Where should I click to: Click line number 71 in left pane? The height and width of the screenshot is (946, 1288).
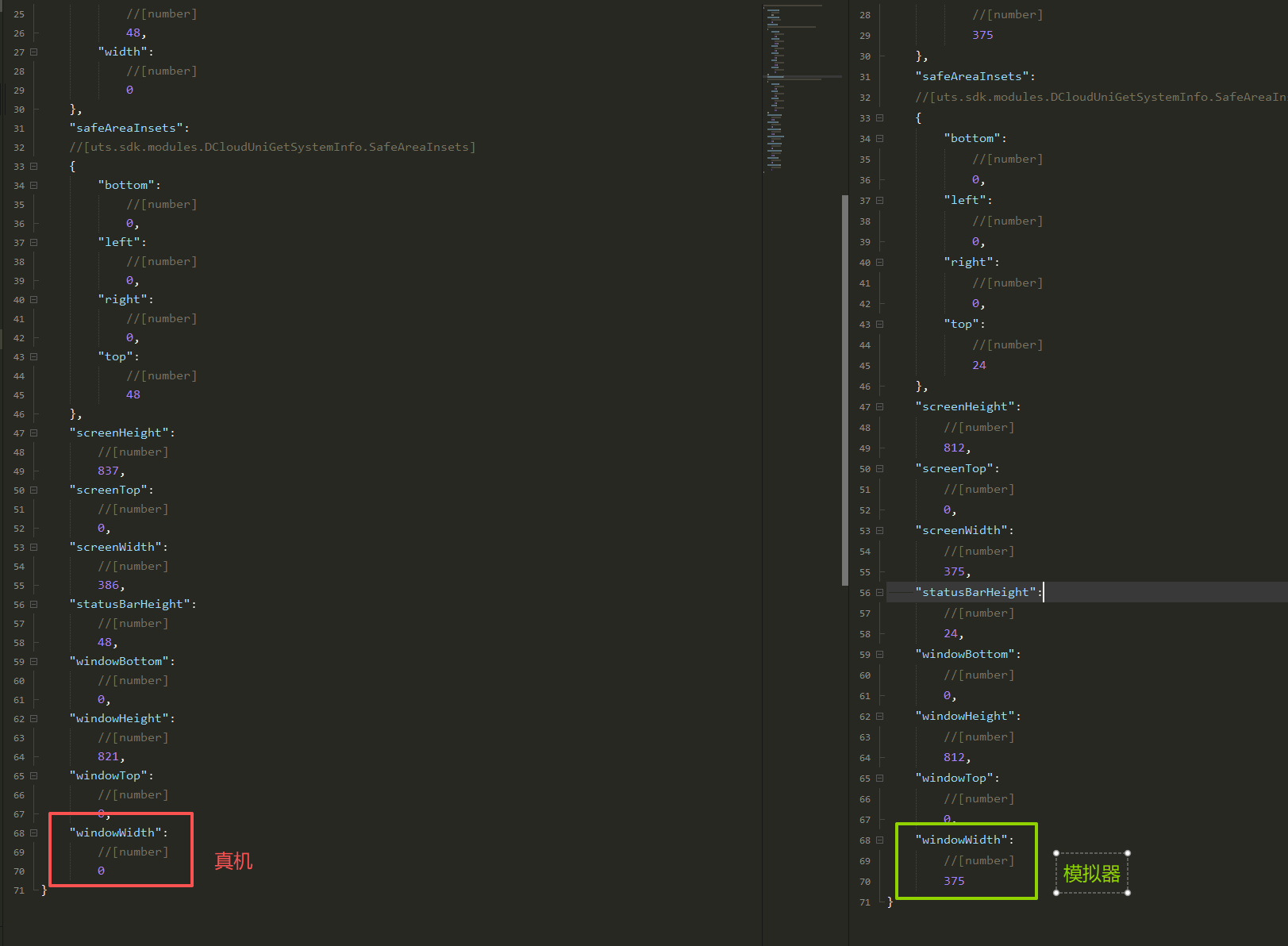[x=19, y=891]
